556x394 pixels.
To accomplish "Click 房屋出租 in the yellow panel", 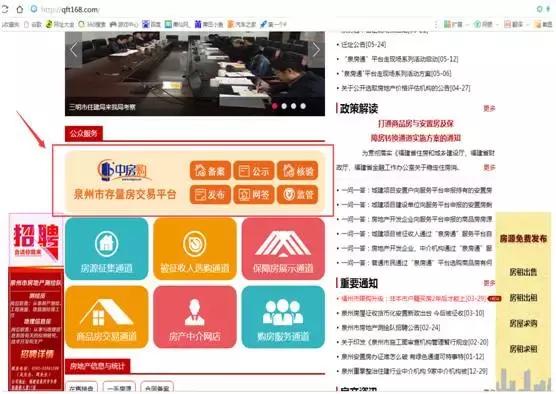I will (x=523, y=298).
